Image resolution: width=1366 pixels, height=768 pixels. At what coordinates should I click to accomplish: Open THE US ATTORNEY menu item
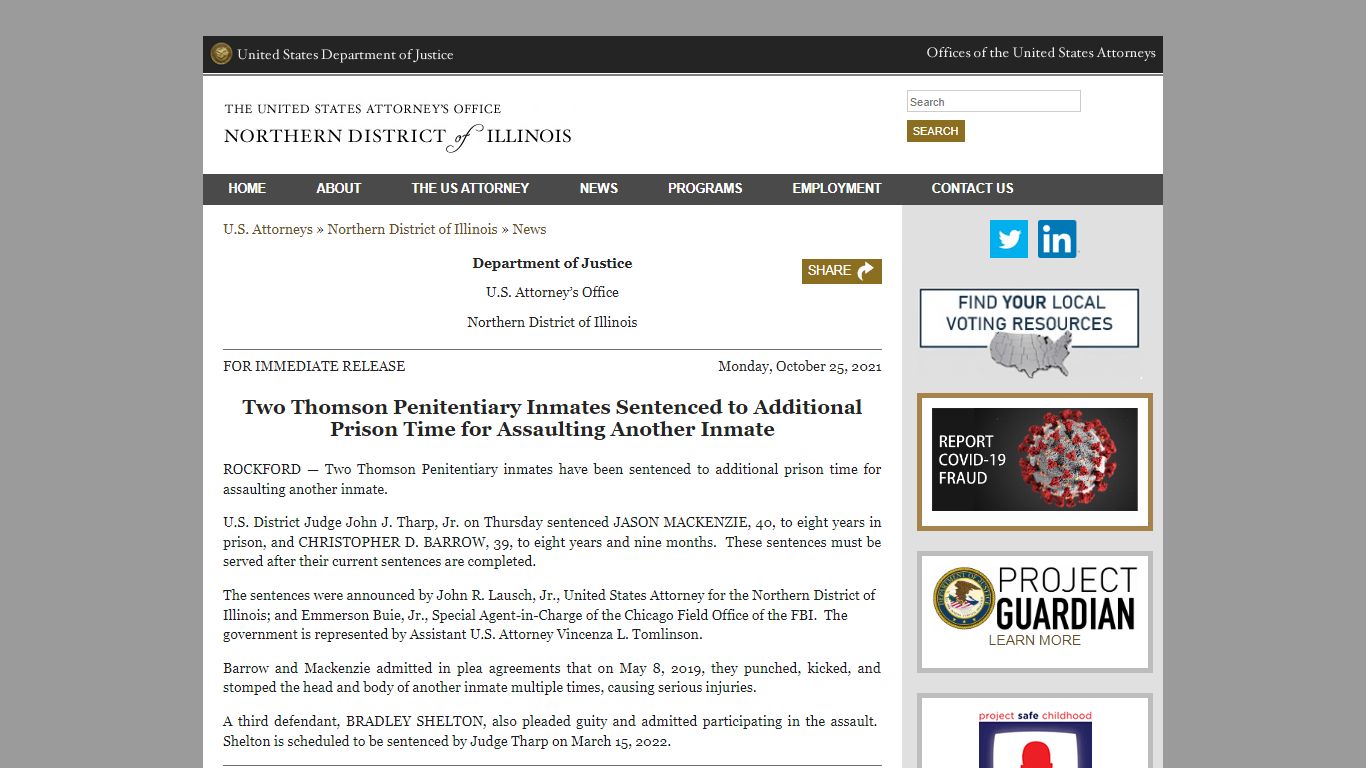tap(470, 188)
